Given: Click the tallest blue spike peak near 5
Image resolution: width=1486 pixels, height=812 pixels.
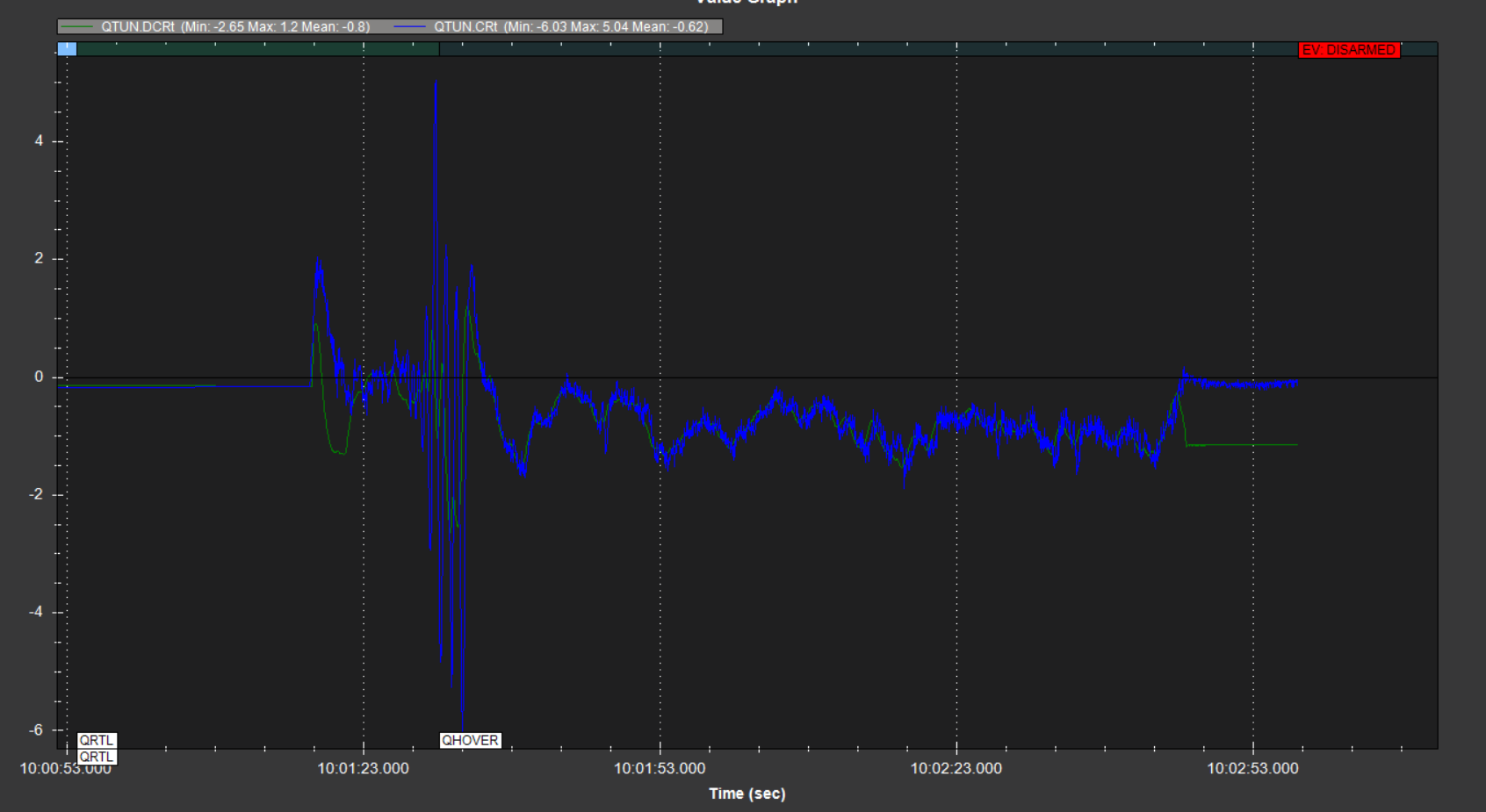Looking at the screenshot, I should [436, 83].
